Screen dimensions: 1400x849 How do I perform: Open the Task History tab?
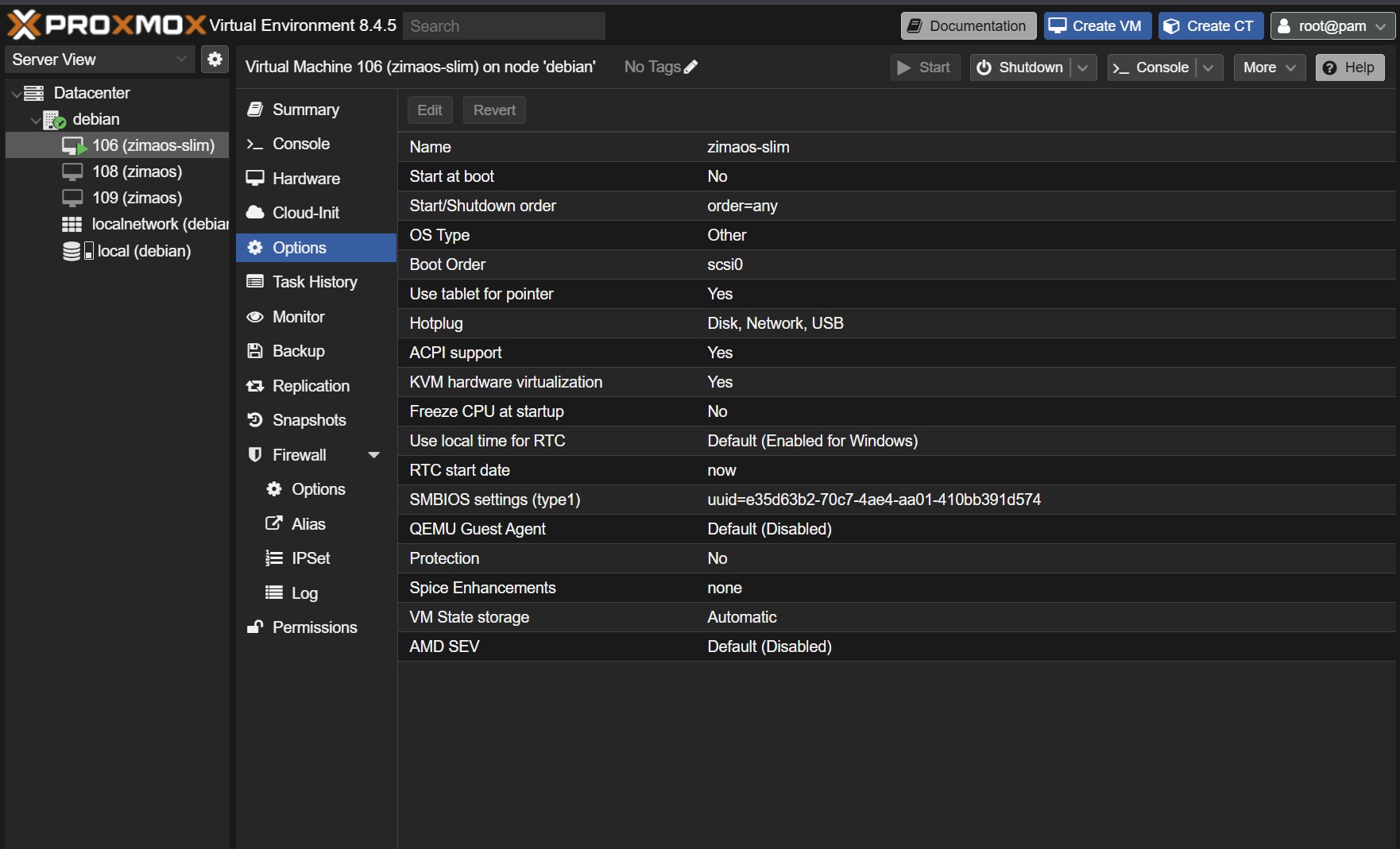(314, 282)
